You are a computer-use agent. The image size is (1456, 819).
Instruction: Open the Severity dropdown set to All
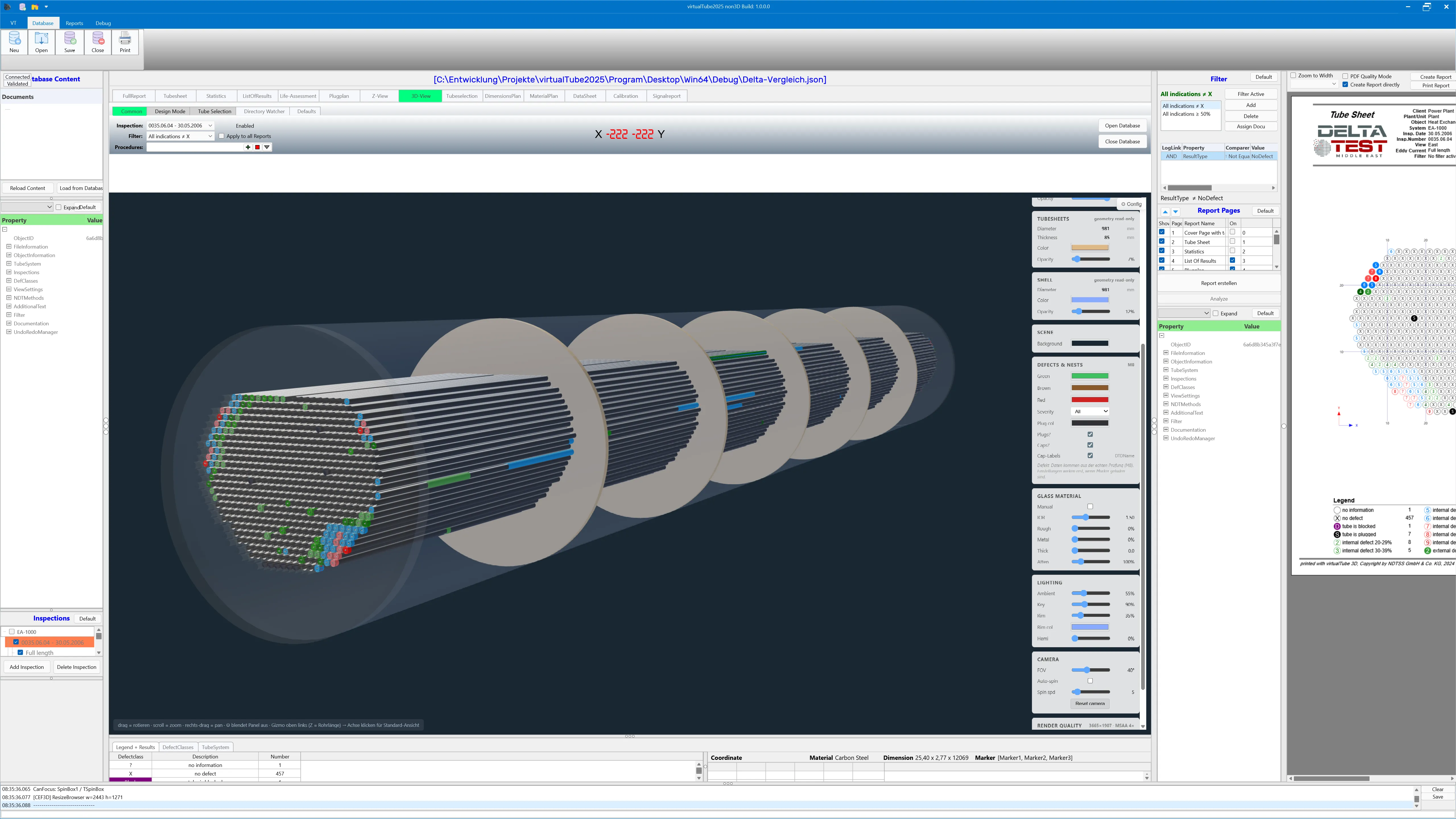pos(1090,411)
